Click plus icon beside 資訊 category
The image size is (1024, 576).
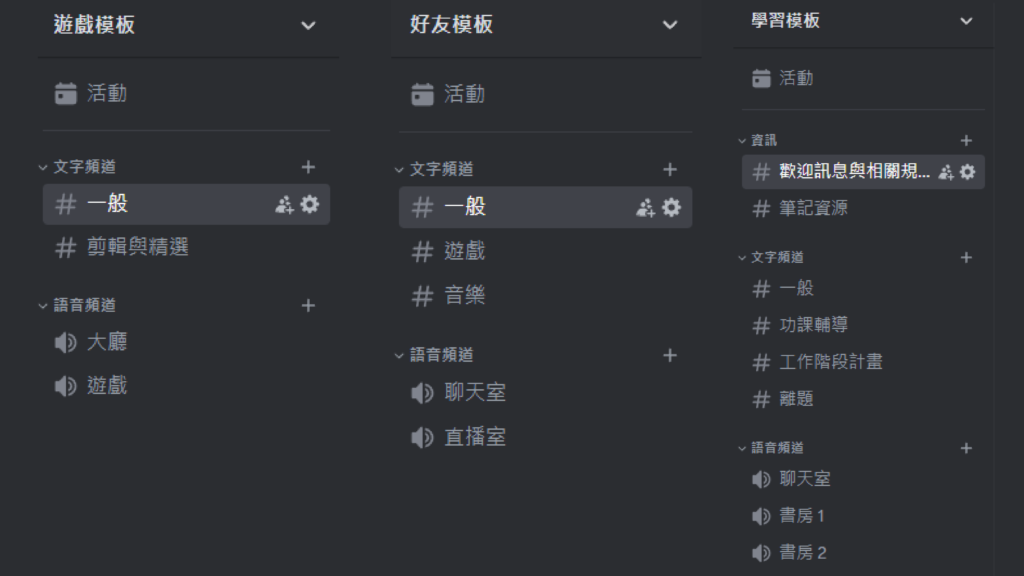967,140
